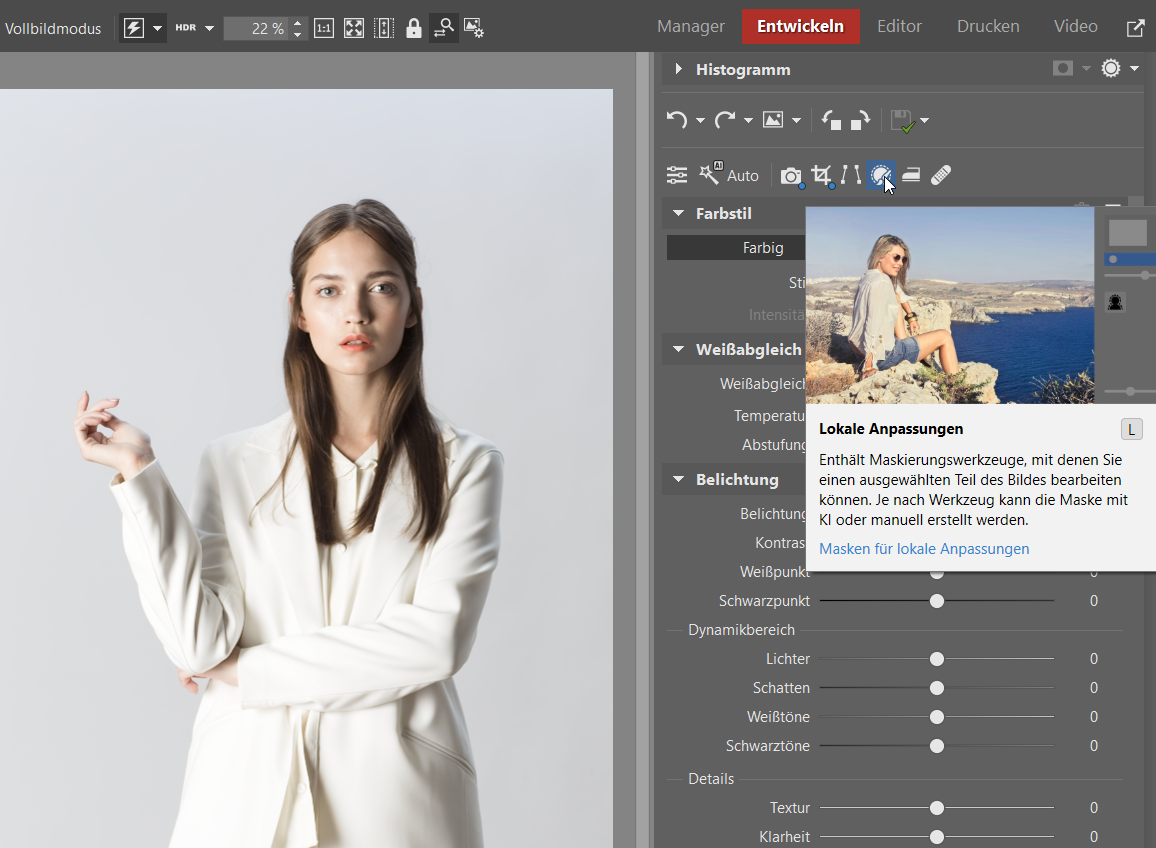1156x848 pixels.
Task: Select the retouching bandage tool
Action: pyautogui.click(x=940, y=176)
